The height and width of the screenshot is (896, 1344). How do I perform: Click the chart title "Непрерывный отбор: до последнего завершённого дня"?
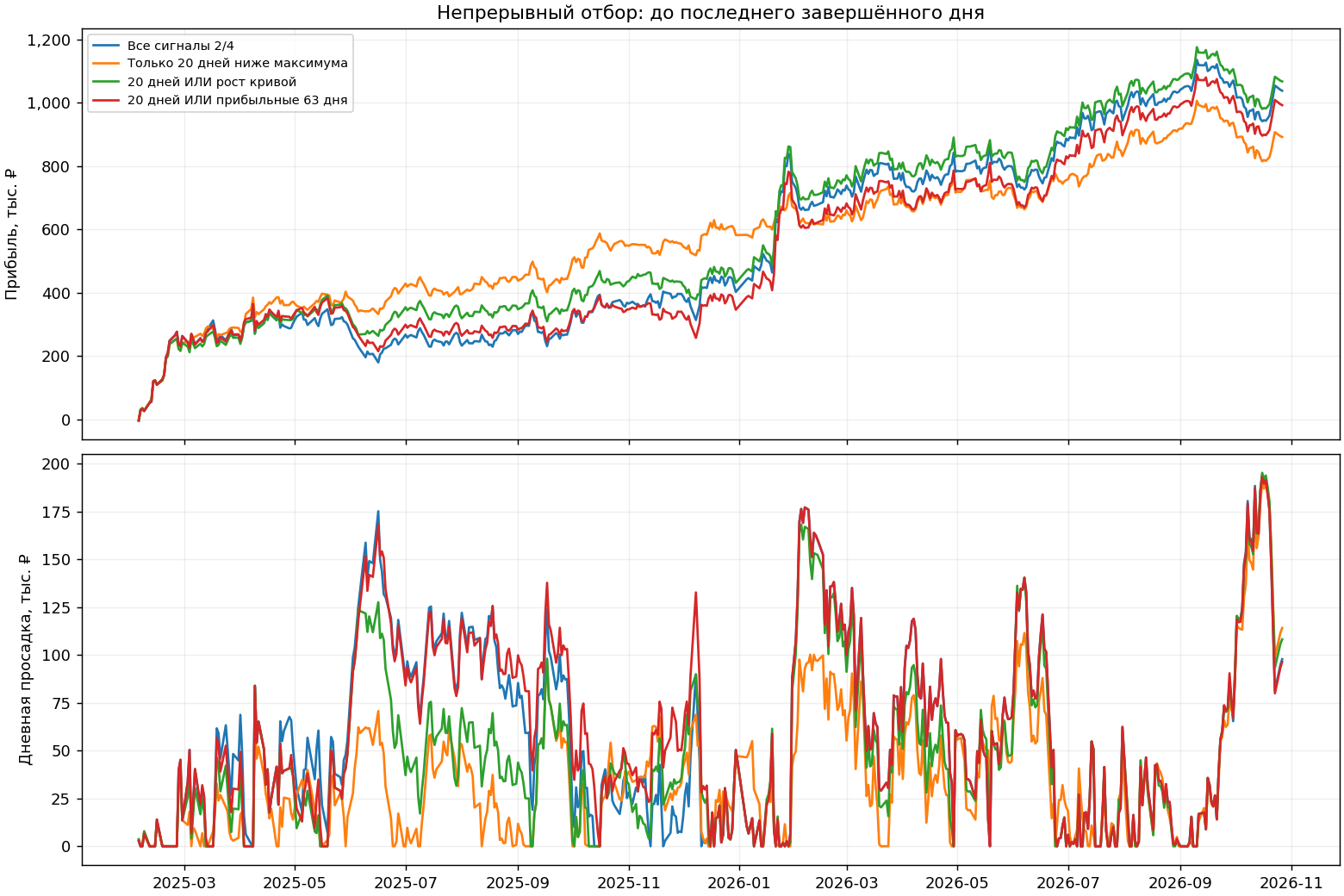click(710, 13)
